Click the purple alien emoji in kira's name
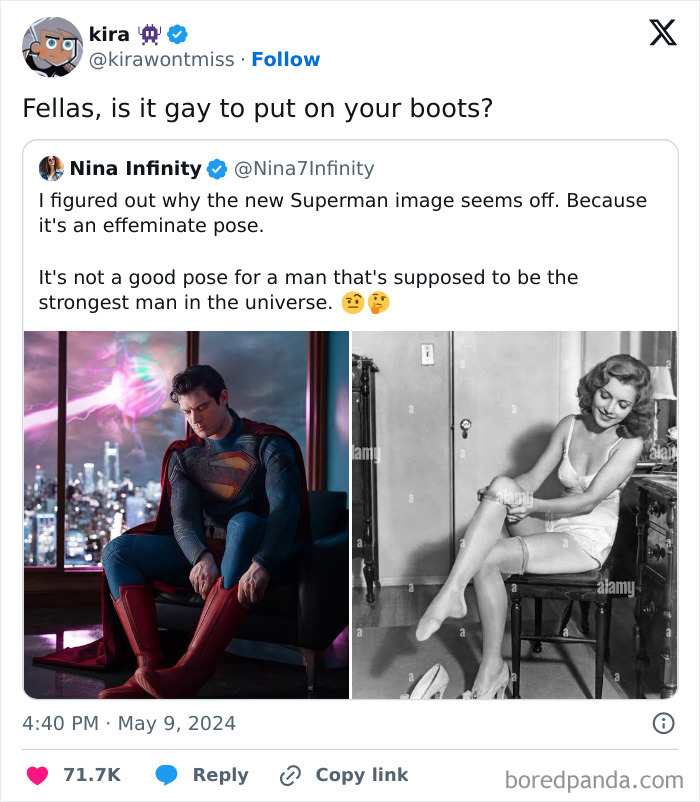Image resolution: width=700 pixels, height=802 pixels. pyautogui.click(x=148, y=33)
